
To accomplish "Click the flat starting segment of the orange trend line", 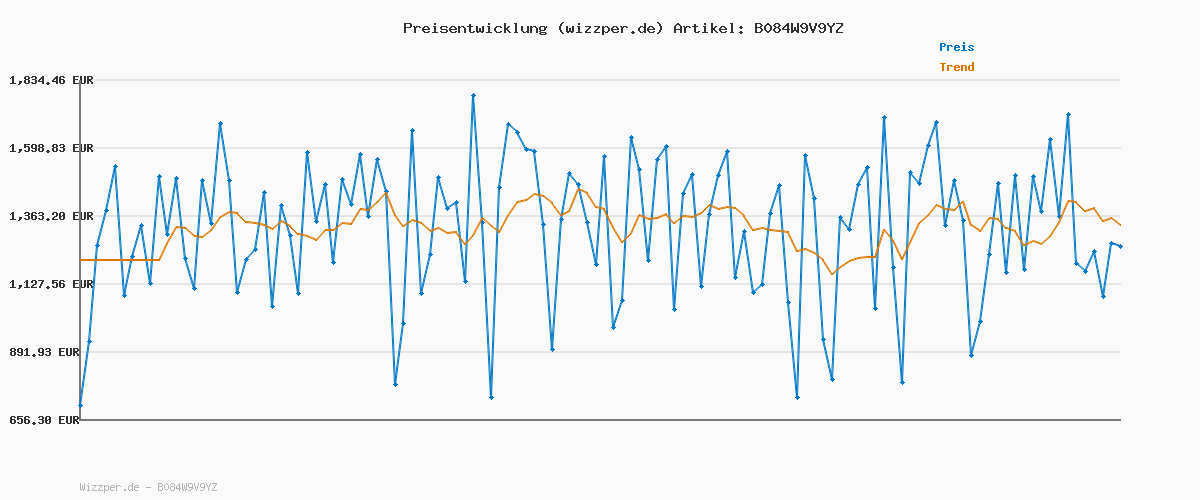I will pos(120,260).
